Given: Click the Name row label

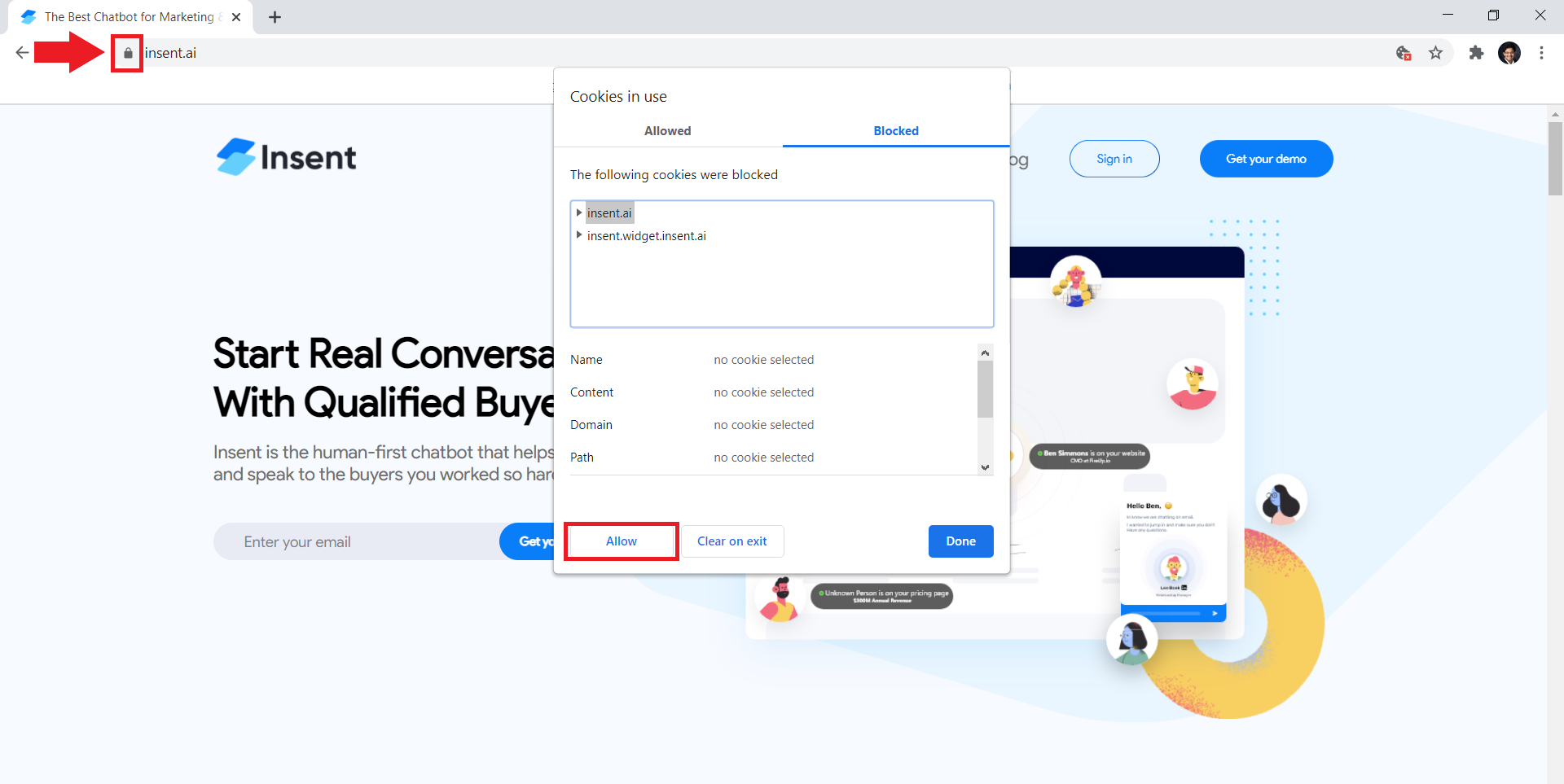Looking at the screenshot, I should point(586,360).
